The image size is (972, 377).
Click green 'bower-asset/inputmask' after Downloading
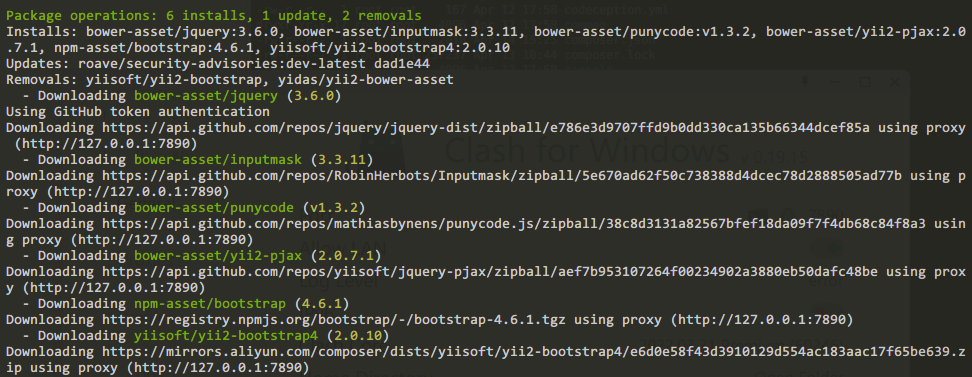[218, 160]
